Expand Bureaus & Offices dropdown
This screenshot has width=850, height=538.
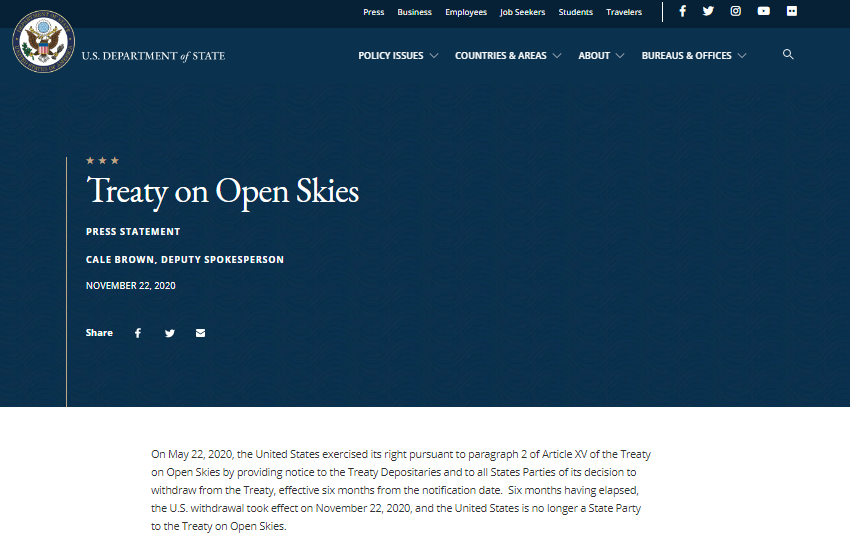click(693, 56)
